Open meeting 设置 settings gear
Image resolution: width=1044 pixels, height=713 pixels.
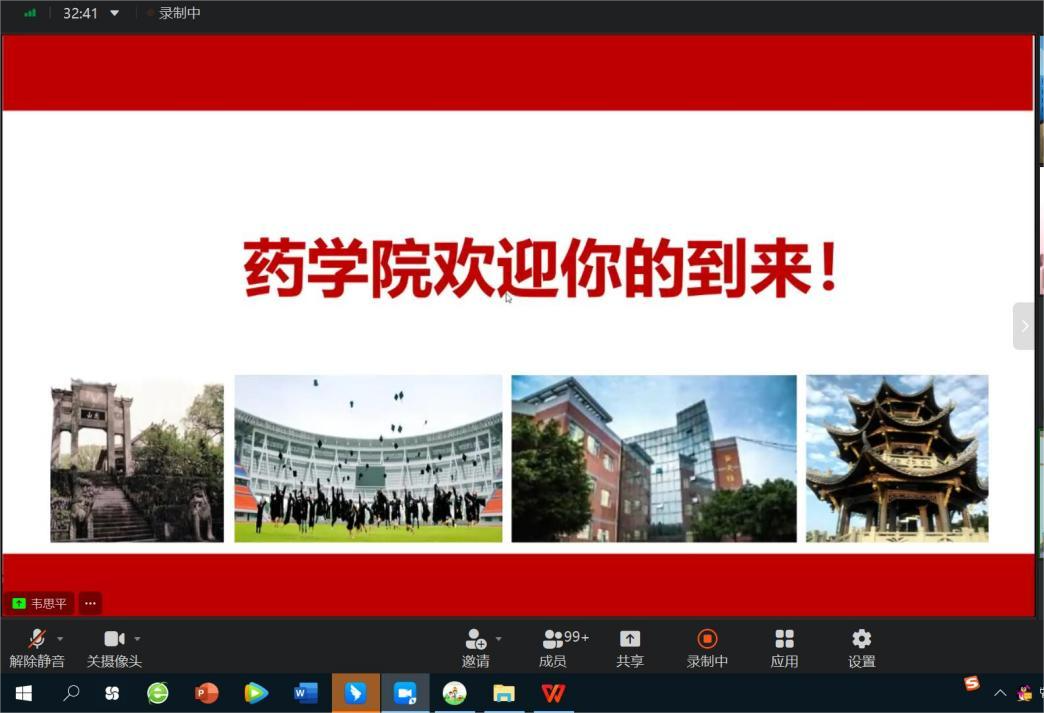861,648
